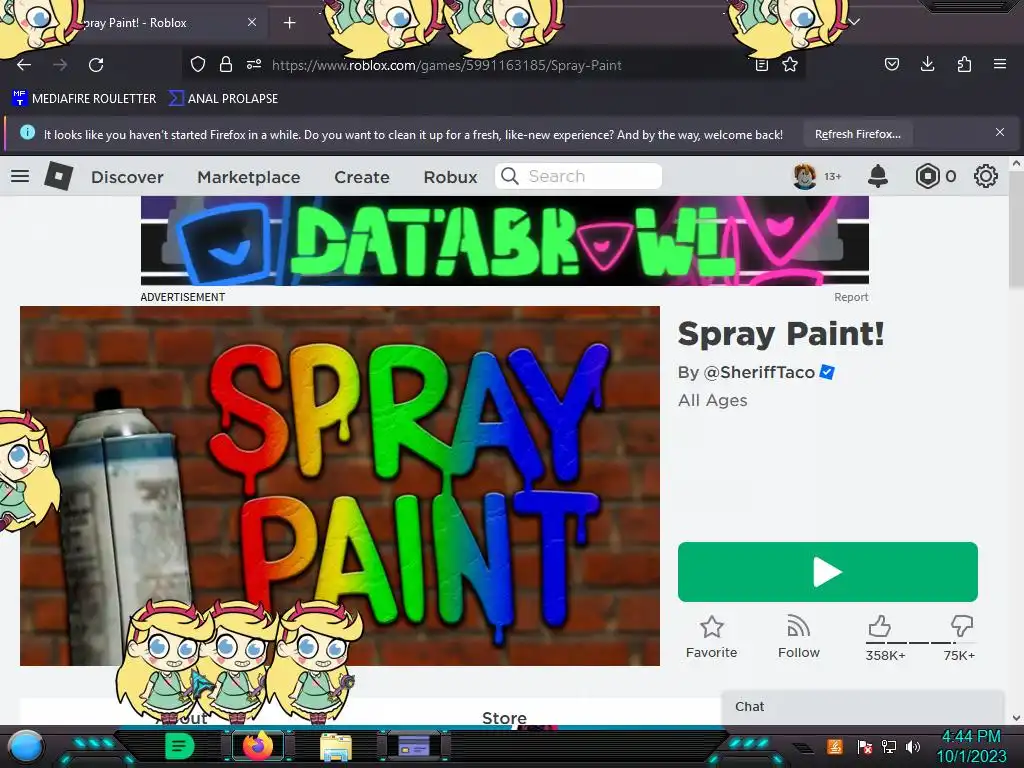This screenshot has height=768, width=1024.
Task: Open the list all tabs dropdown arrow
Action: pos(854,22)
